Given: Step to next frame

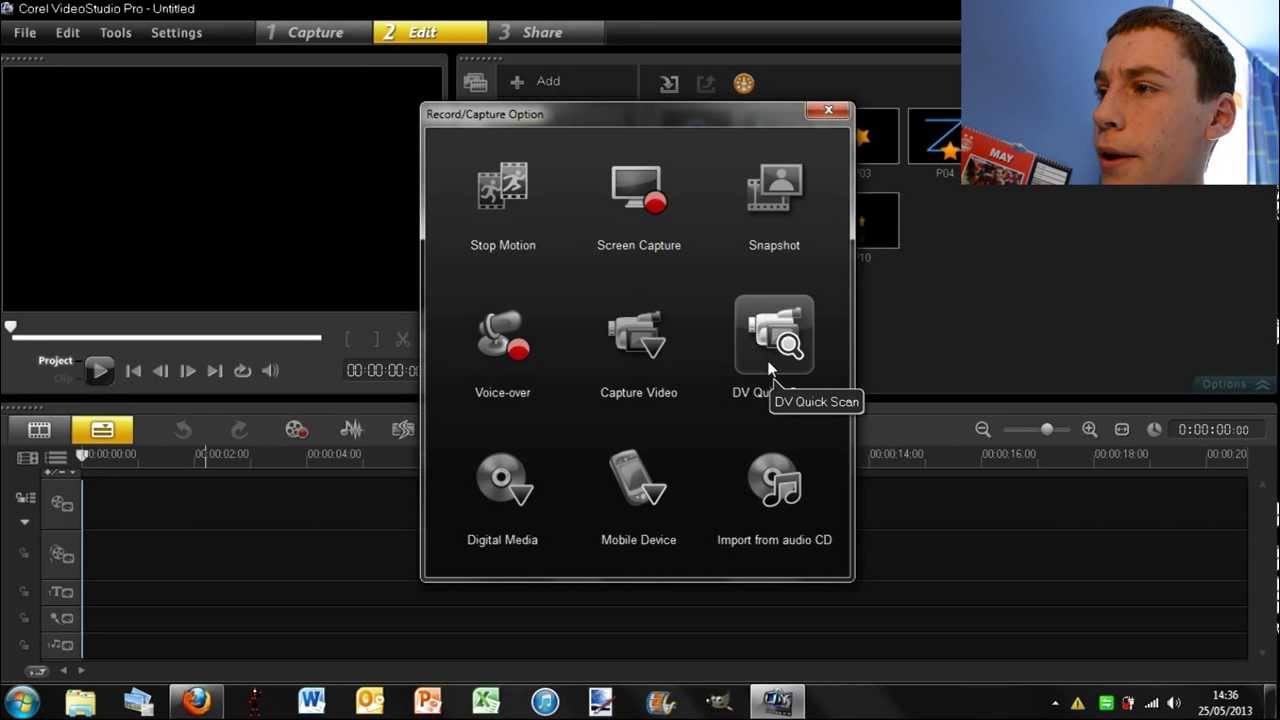Looking at the screenshot, I should 187,371.
